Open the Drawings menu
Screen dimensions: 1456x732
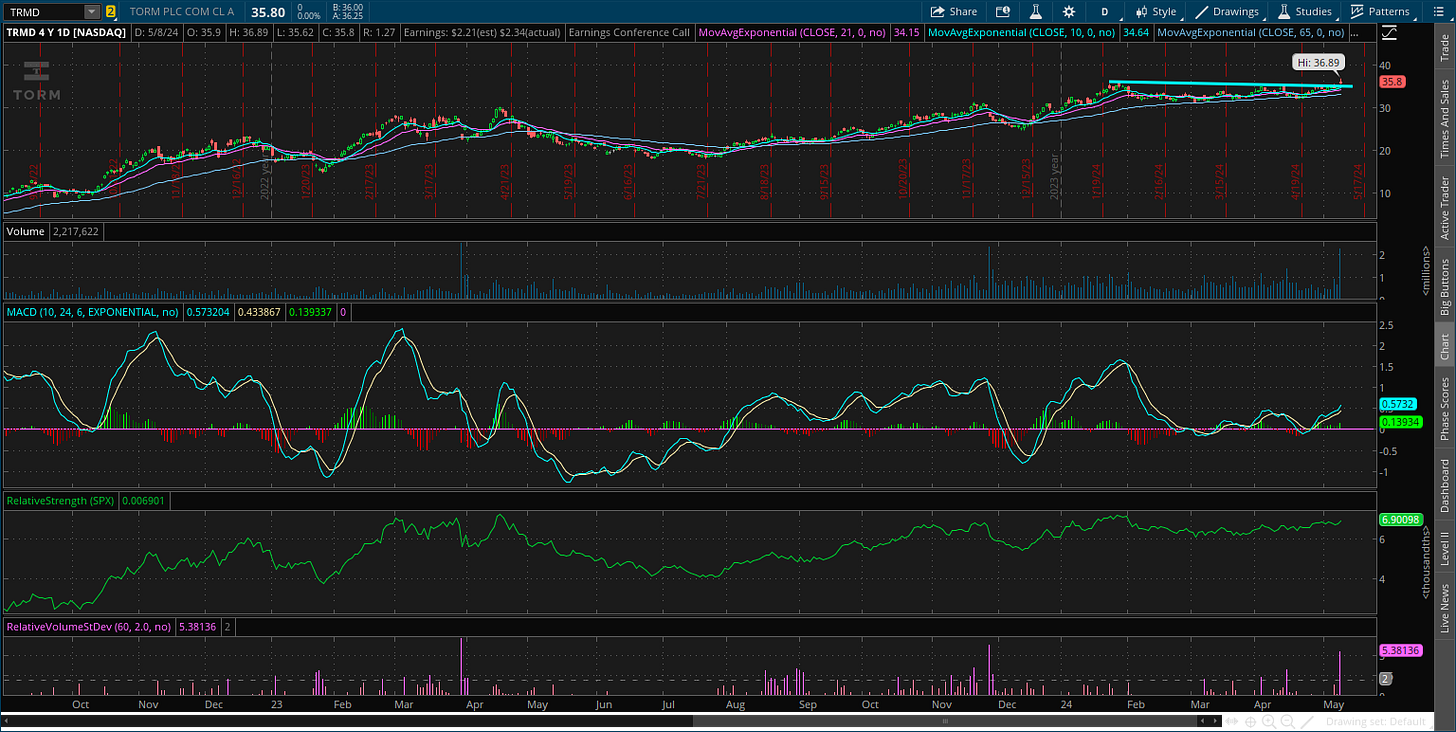[1228, 12]
